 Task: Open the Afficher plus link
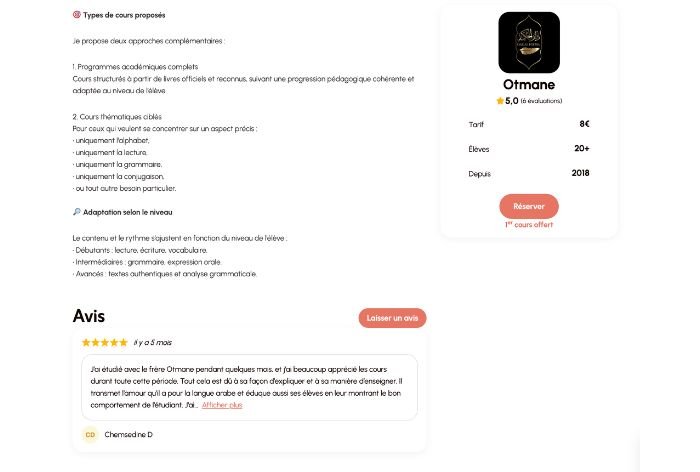coord(222,405)
